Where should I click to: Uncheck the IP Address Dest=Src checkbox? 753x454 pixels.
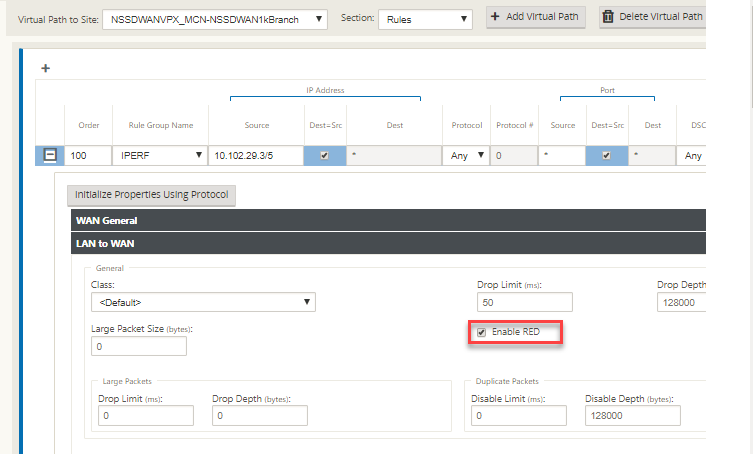click(x=325, y=156)
